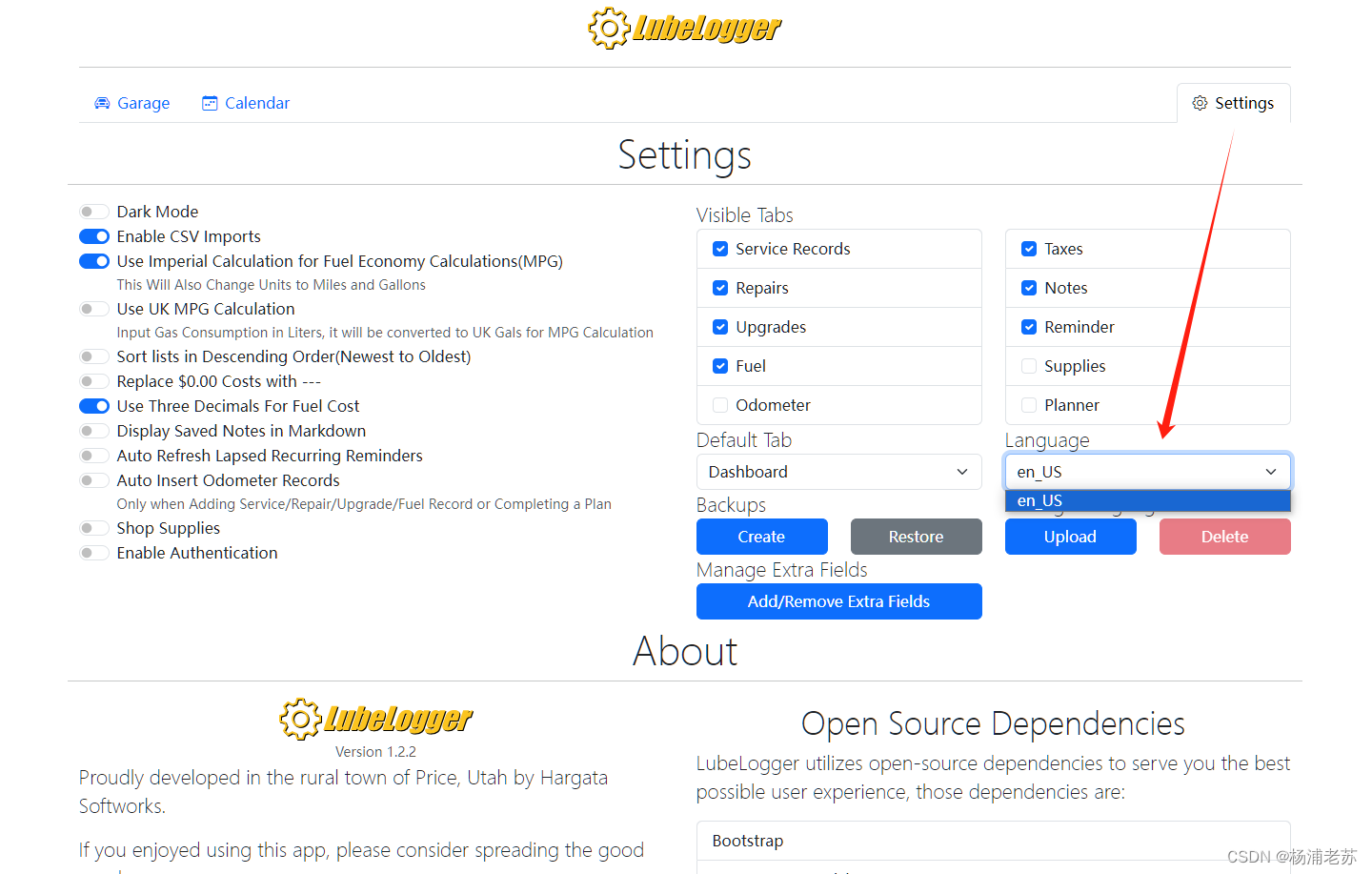Click the Garage car icon

102,103
